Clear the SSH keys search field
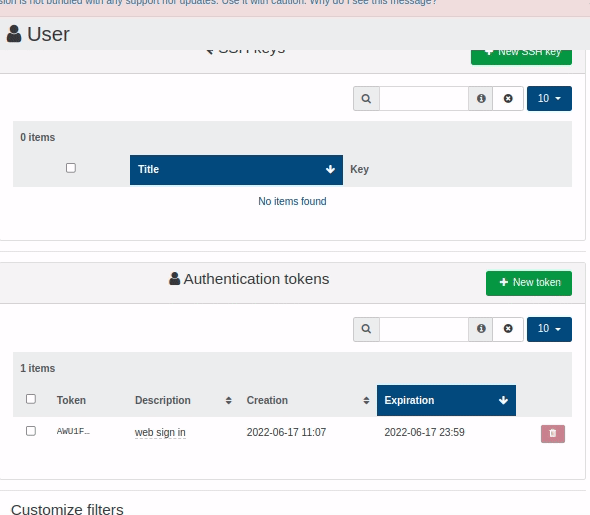This screenshot has height=515, width=590. coord(508,99)
